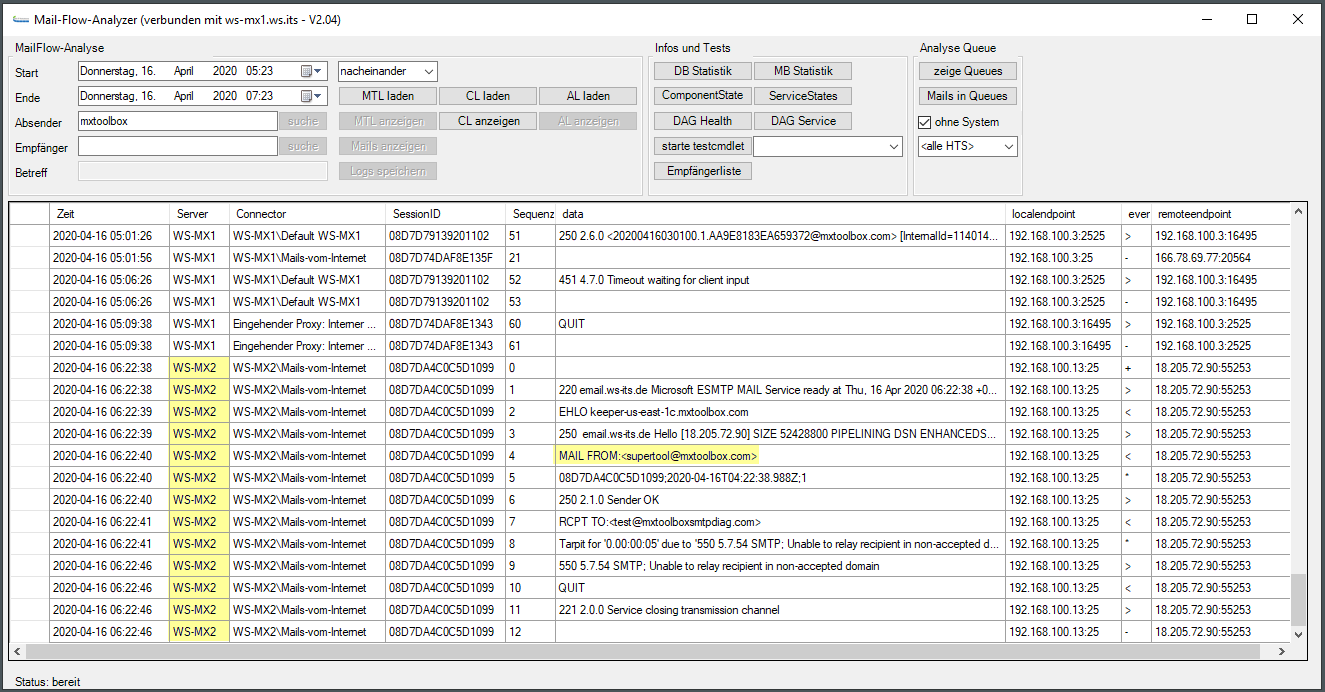Sort by the 'localendpoint' column header
The height and width of the screenshot is (692, 1325).
point(1063,214)
